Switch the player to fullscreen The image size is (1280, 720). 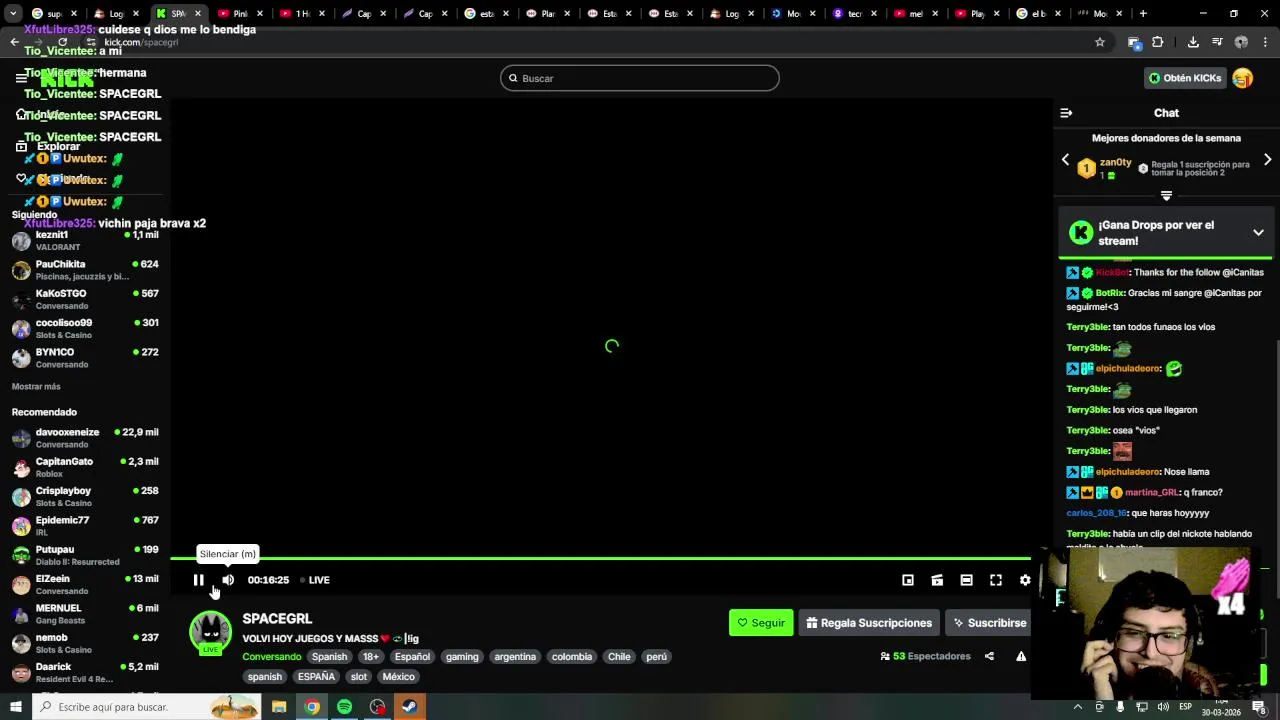(996, 580)
